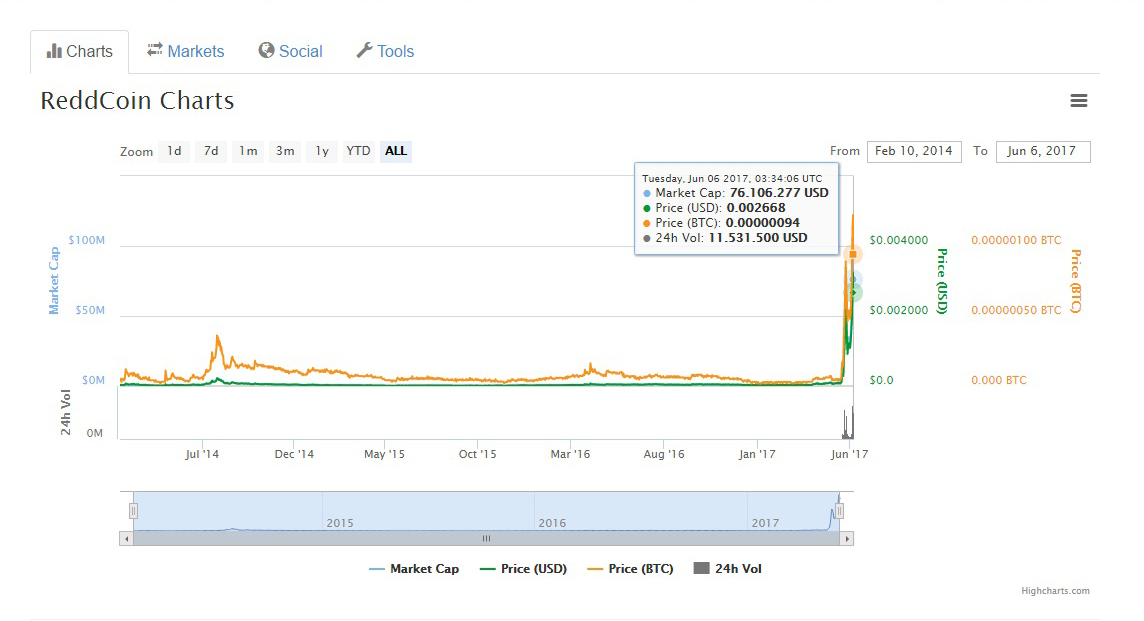
Task: Click the Jul '14 x-axis label
Action: [x=202, y=454]
